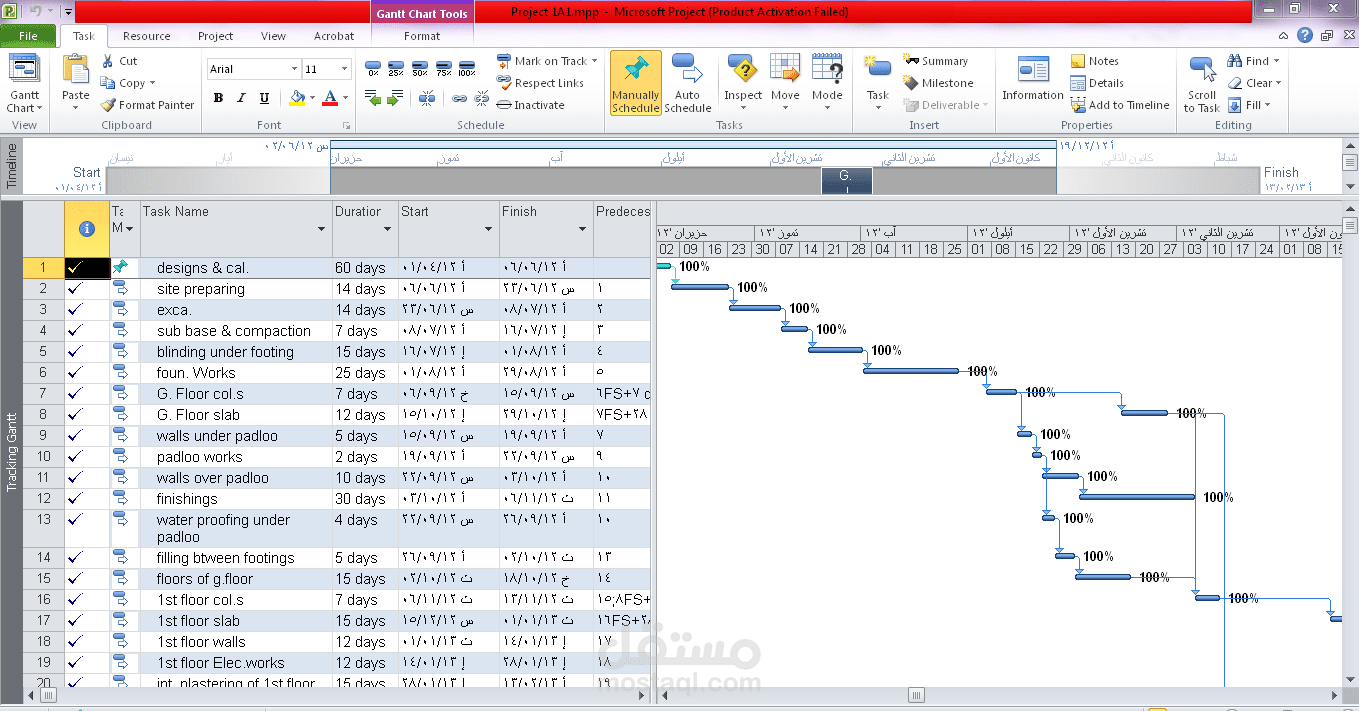Open the font color red A picker
Image resolution: width=1359 pixels, height=711 pixels.
coord(329,98)
